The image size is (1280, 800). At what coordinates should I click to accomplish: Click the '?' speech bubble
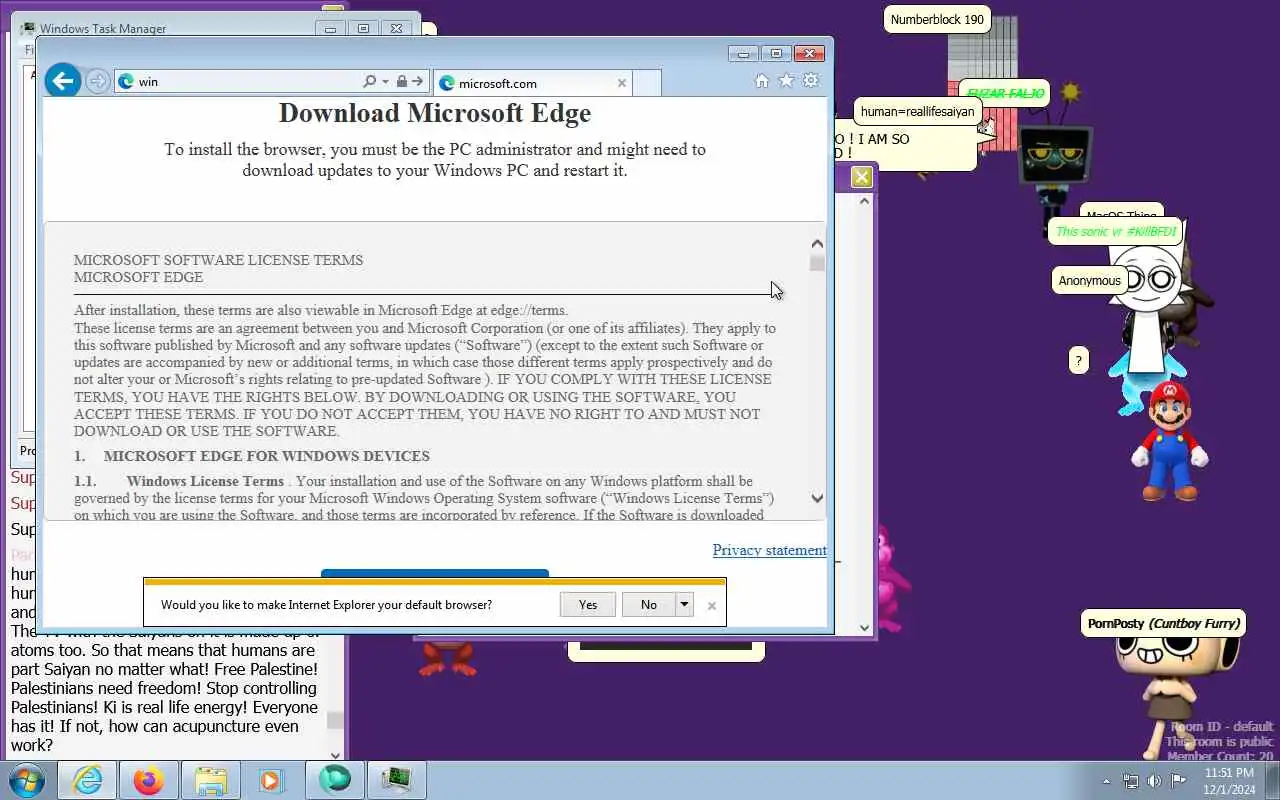[x=1078, y=361]
